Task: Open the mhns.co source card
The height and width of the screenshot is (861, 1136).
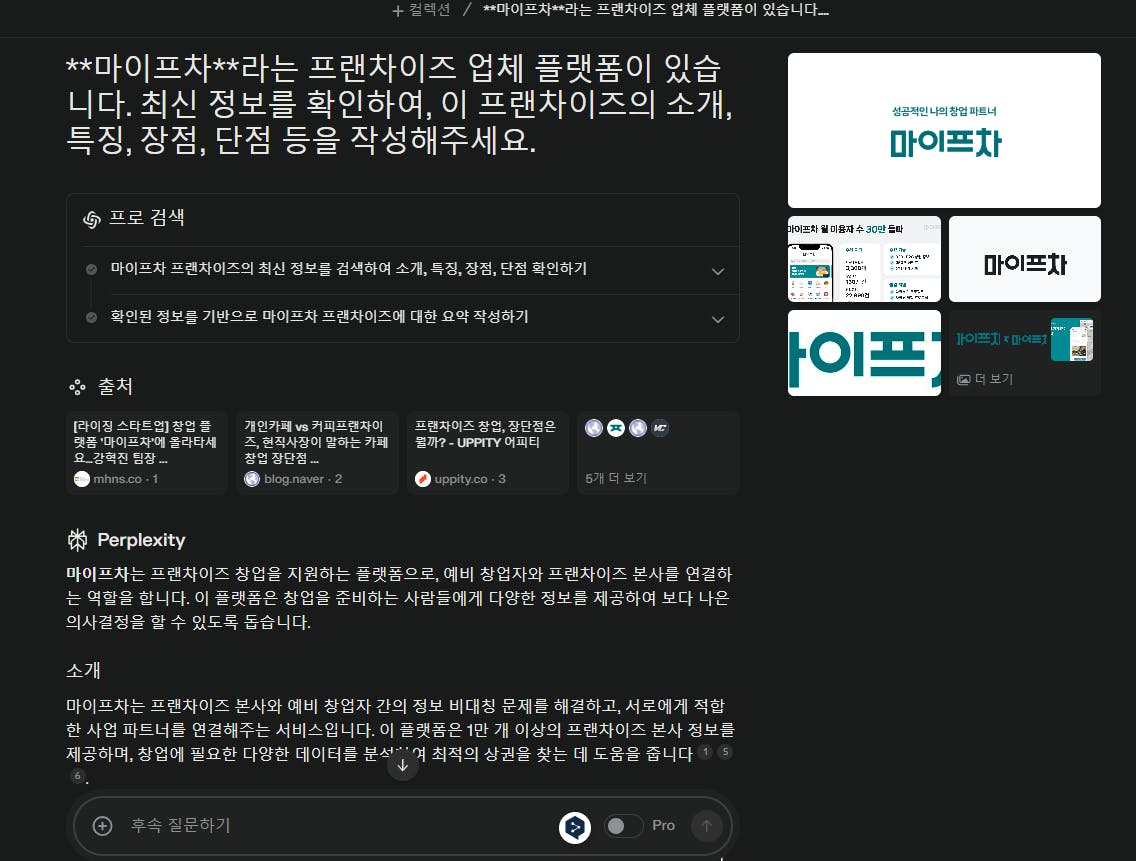Action: [146, 452]
